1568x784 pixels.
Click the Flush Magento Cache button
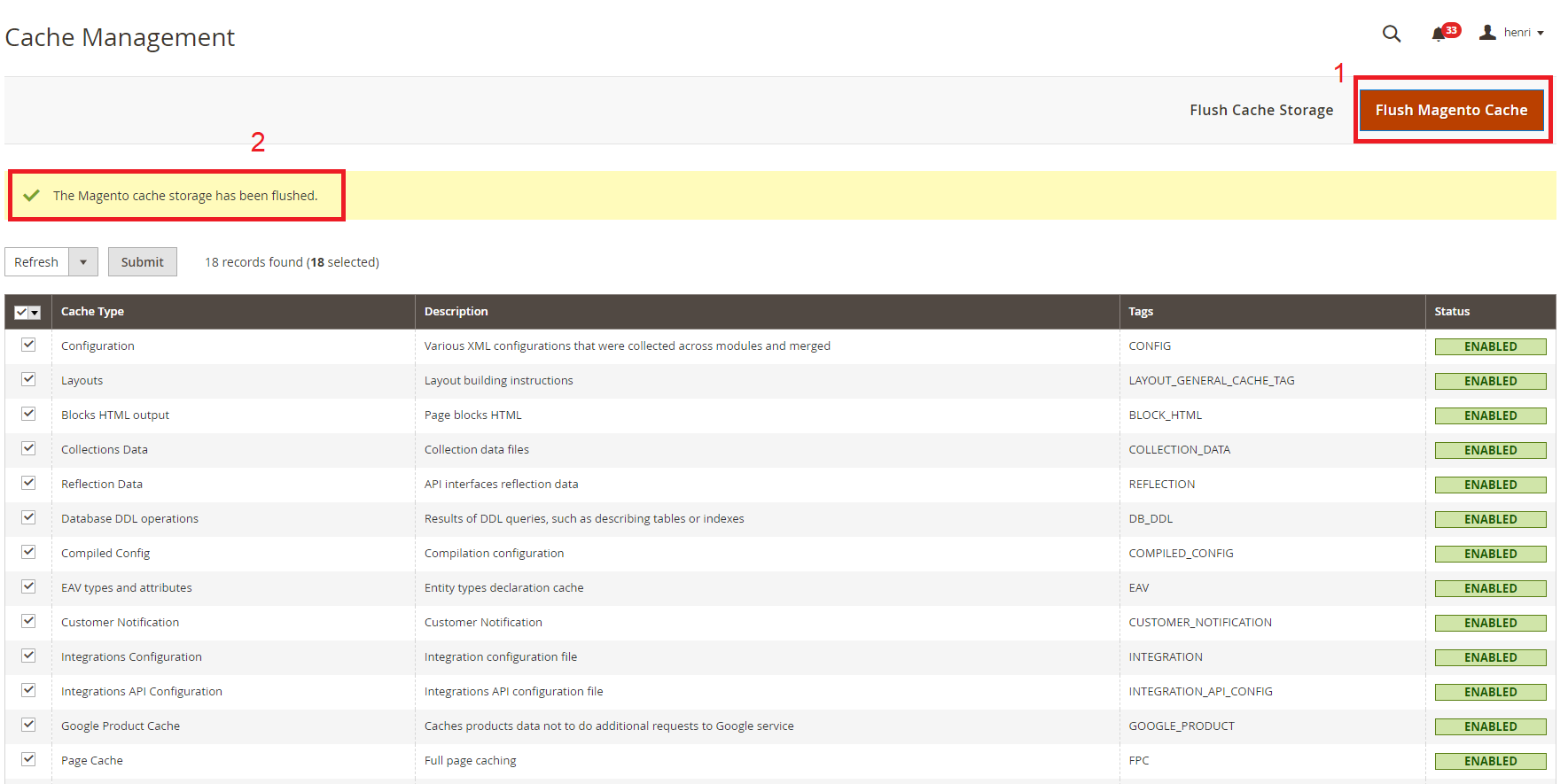pos(1452,110)
